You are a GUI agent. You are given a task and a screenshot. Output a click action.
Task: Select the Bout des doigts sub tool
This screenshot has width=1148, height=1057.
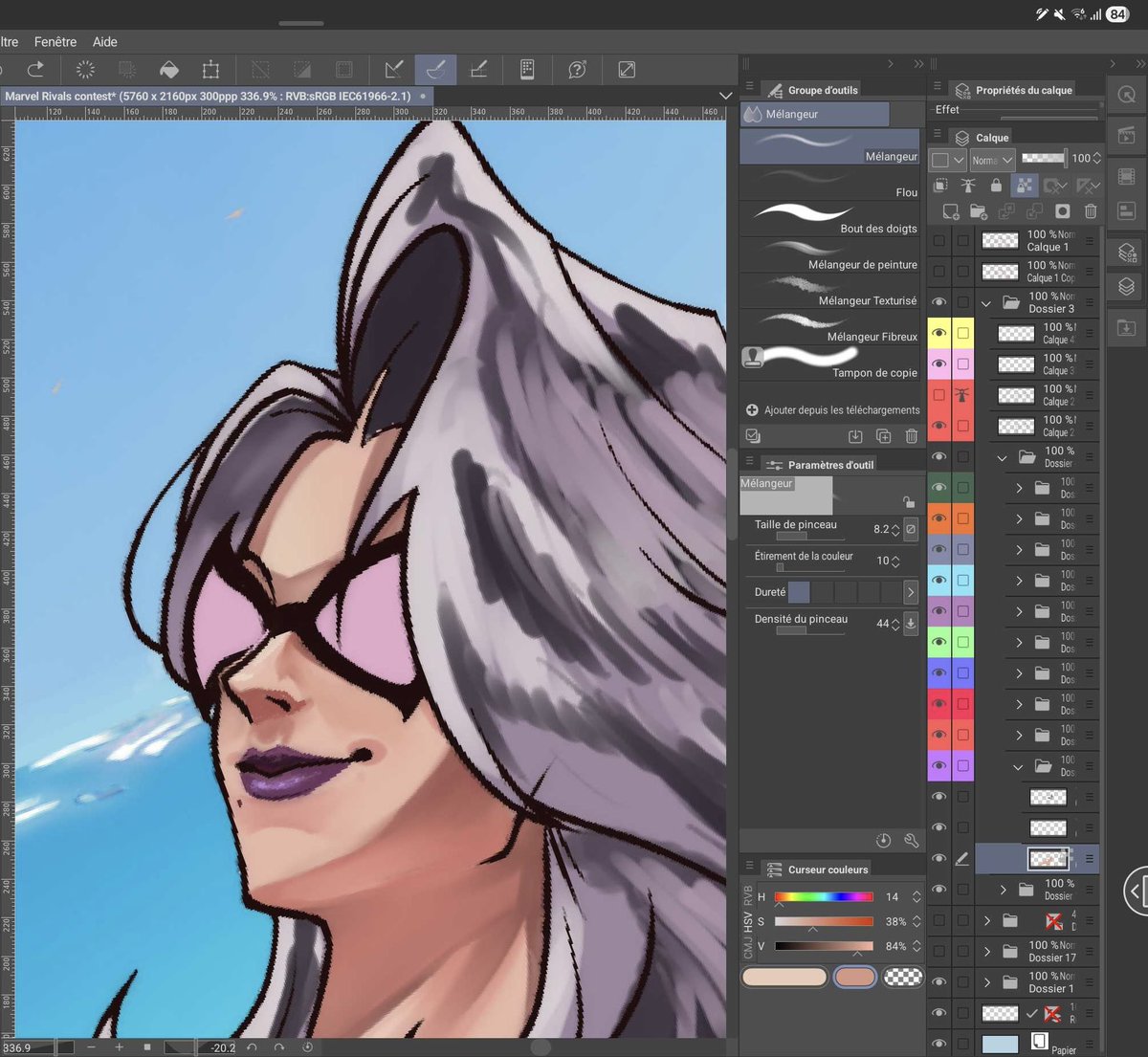point(829,218)
